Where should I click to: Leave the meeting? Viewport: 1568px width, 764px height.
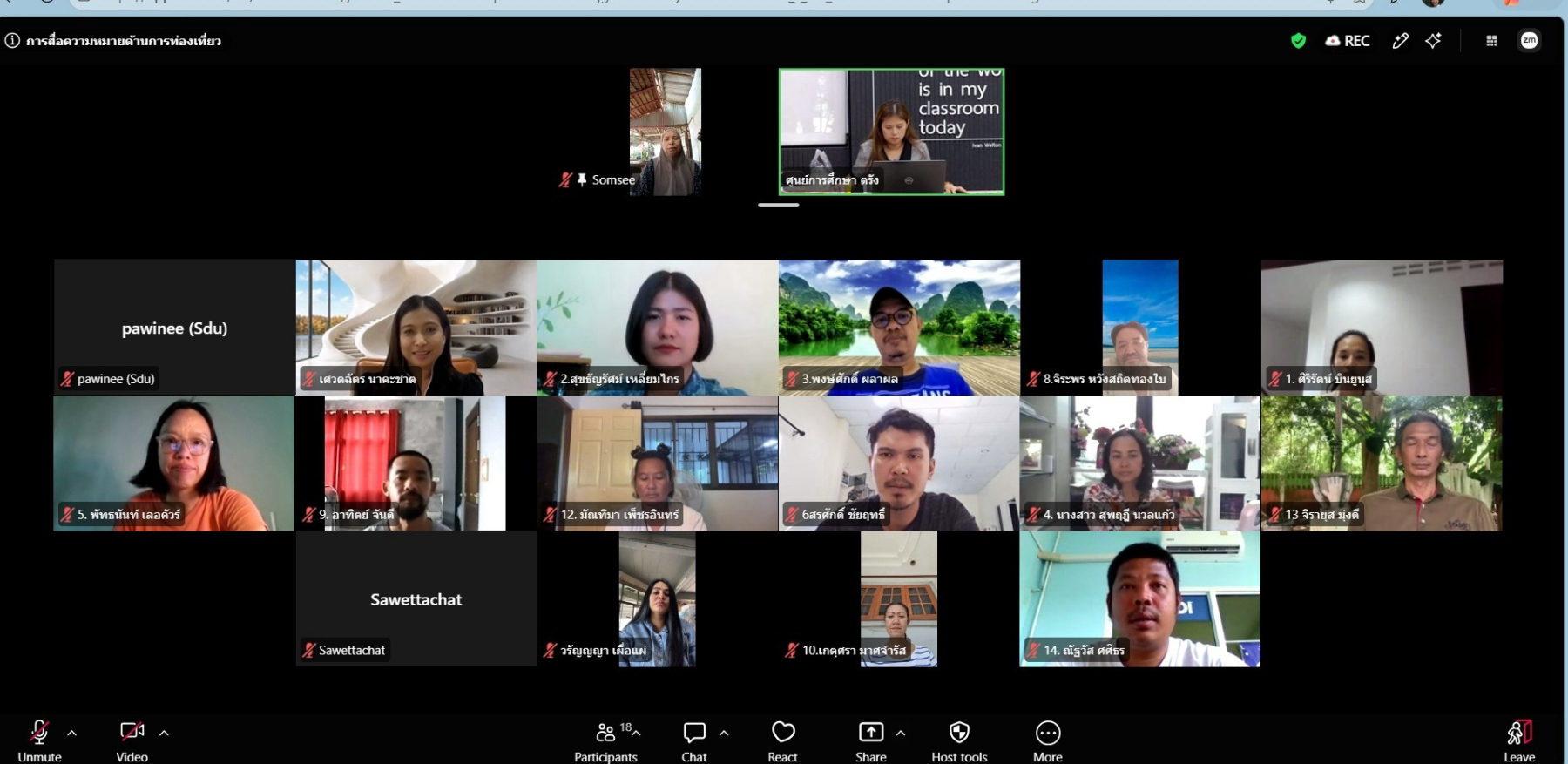tap(1519, 741)
